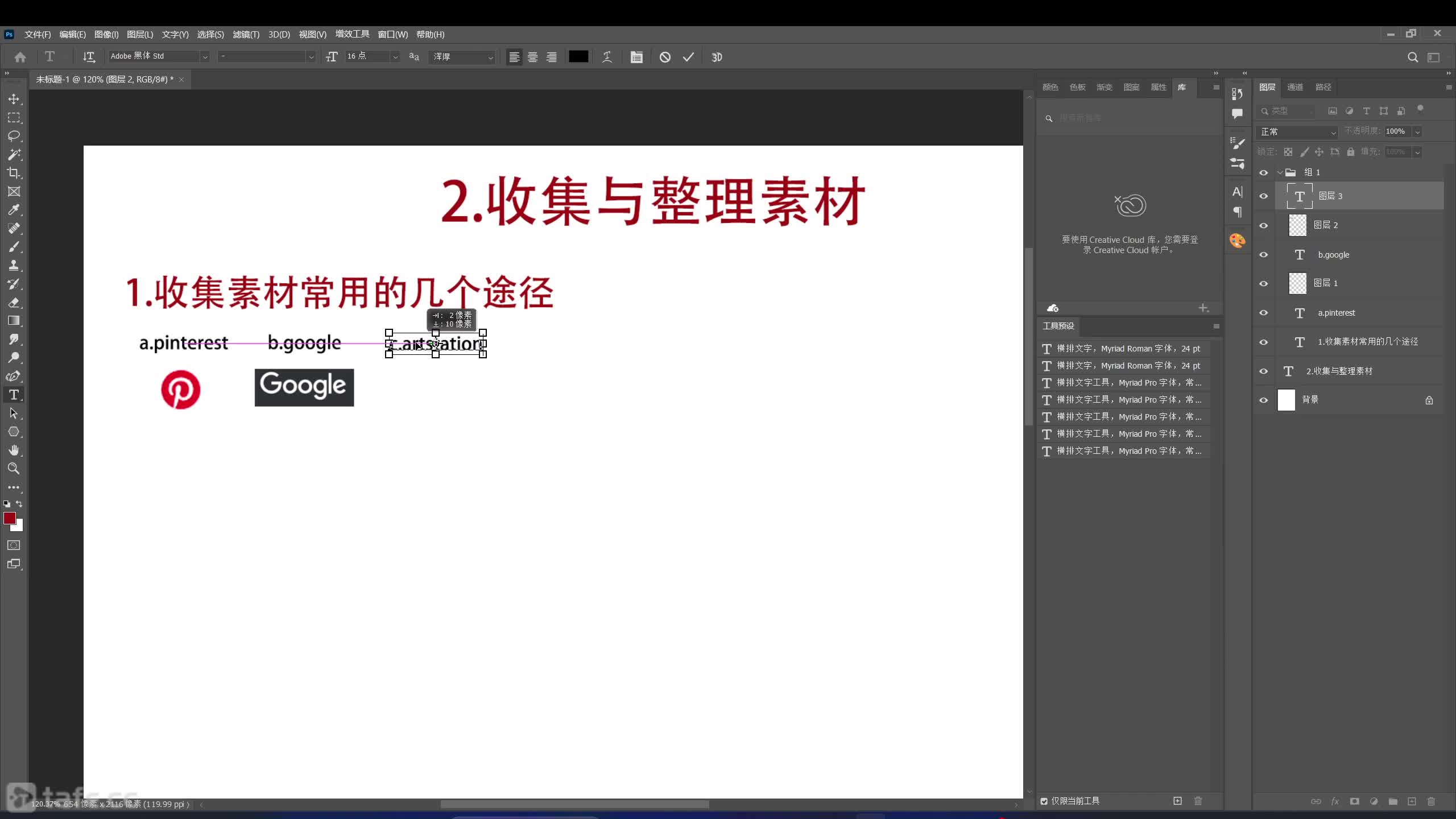Click the dark red foreground color
The image size is (1456, 819).
point(9,518)
